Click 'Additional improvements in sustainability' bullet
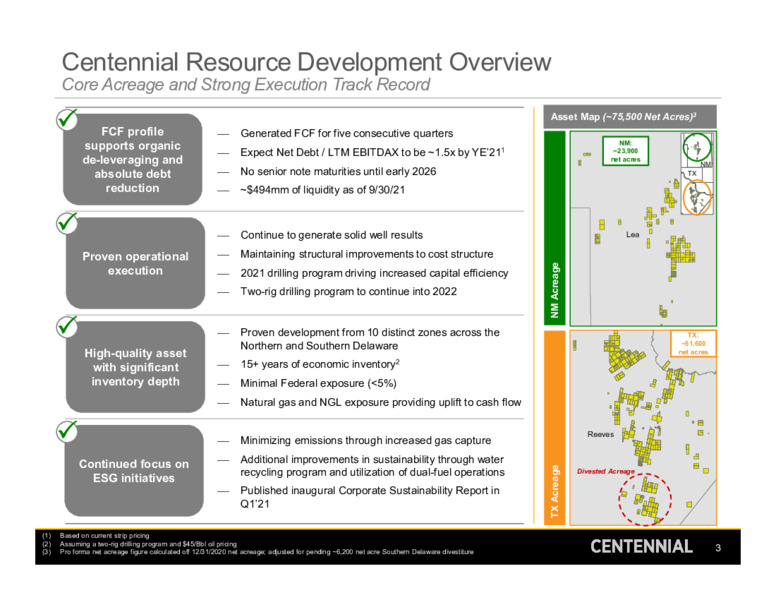Image resolution: width=776 pixels, height=600 pixels. (372, 466)
